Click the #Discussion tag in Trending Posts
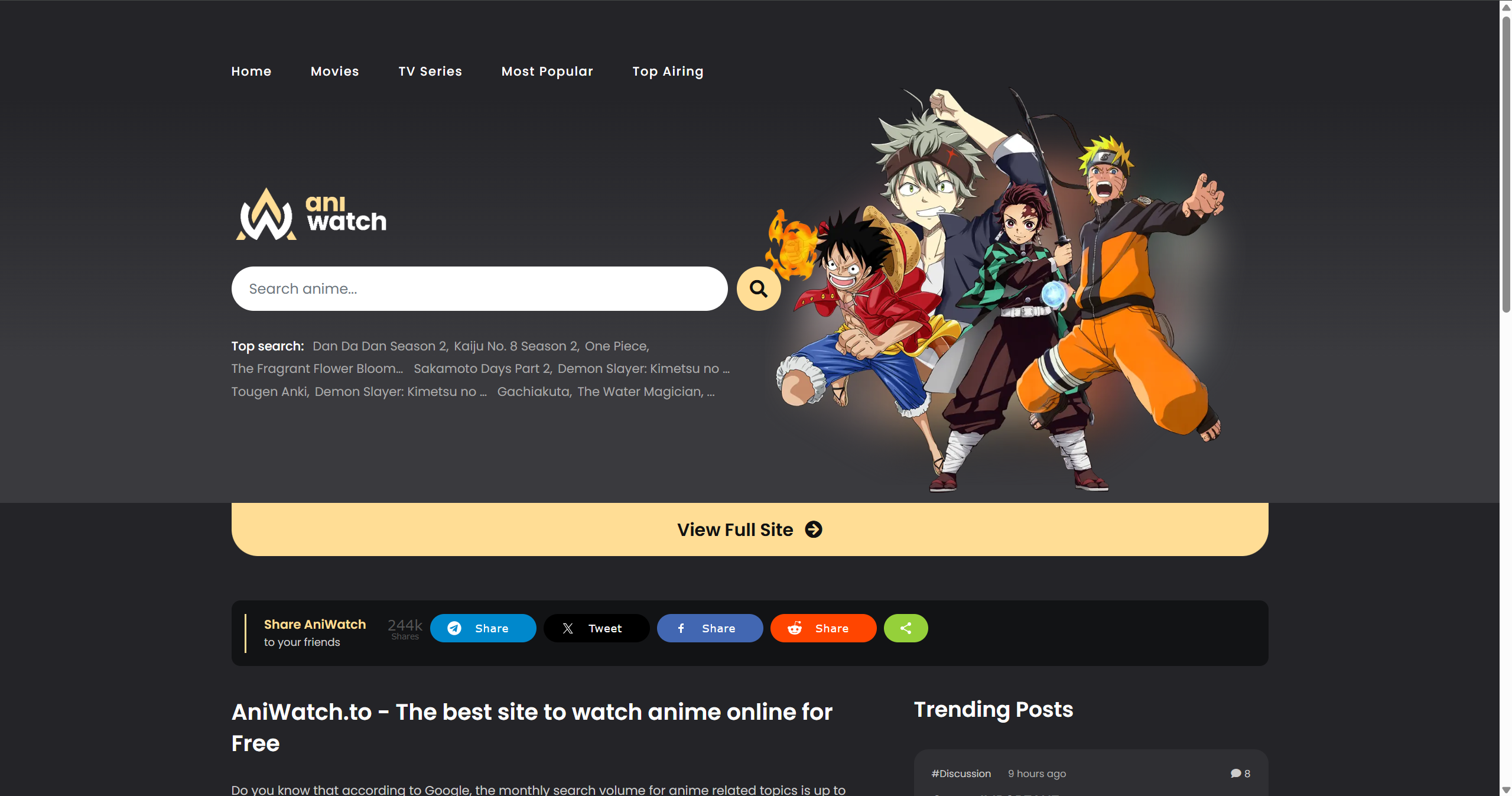Viewport: 1512px width, 796px height. point(961,774)
